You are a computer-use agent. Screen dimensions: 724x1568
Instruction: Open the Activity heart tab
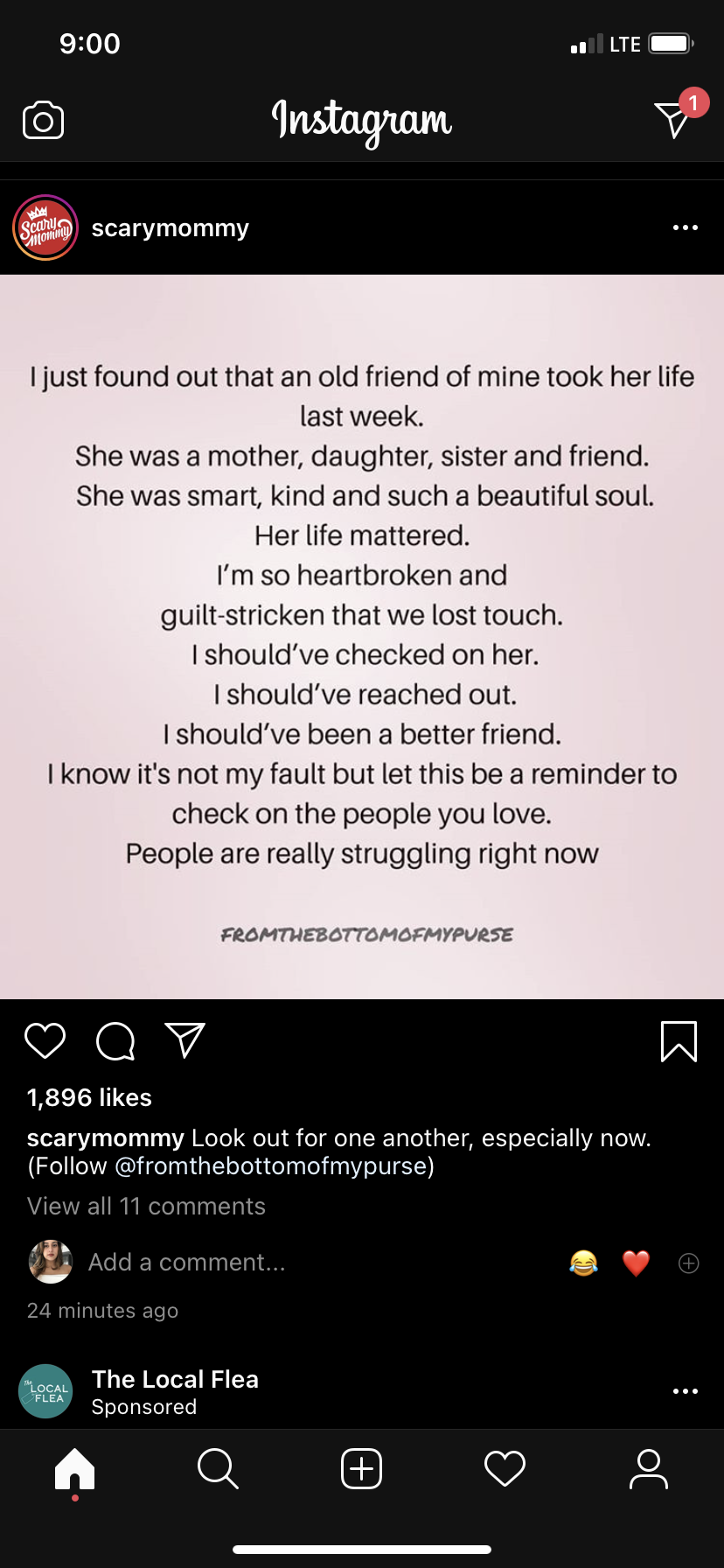point(505,1468)
